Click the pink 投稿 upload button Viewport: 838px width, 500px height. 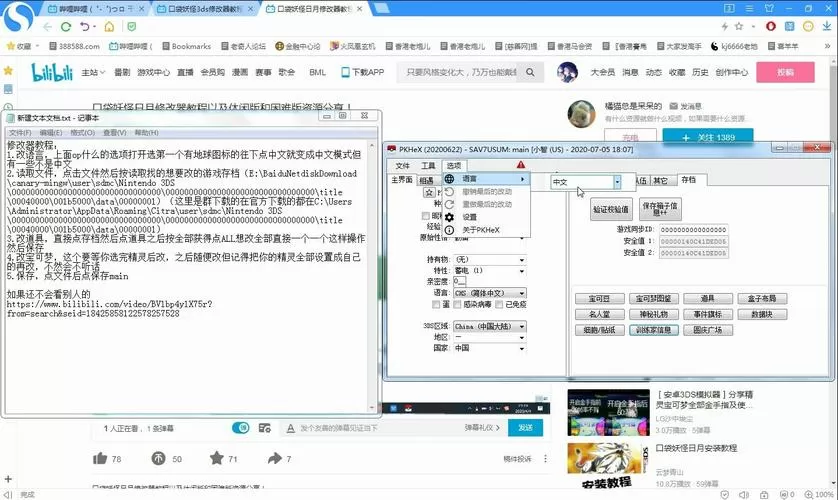(785, 72)
